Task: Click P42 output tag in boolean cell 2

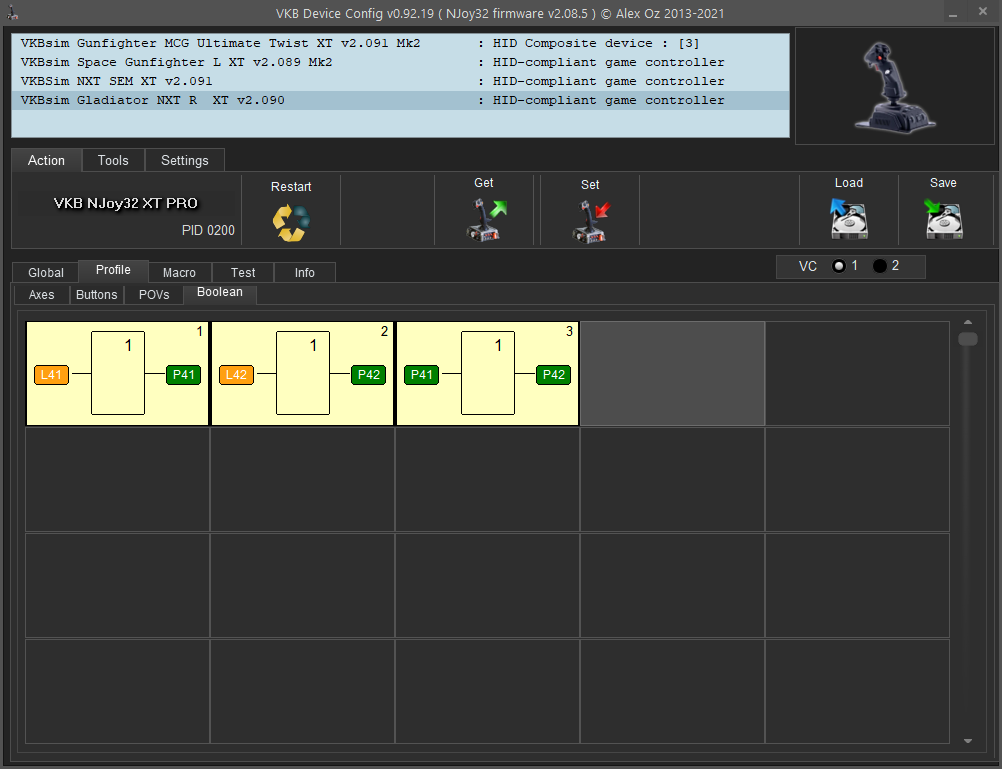Action: click(x=369, y=375)
